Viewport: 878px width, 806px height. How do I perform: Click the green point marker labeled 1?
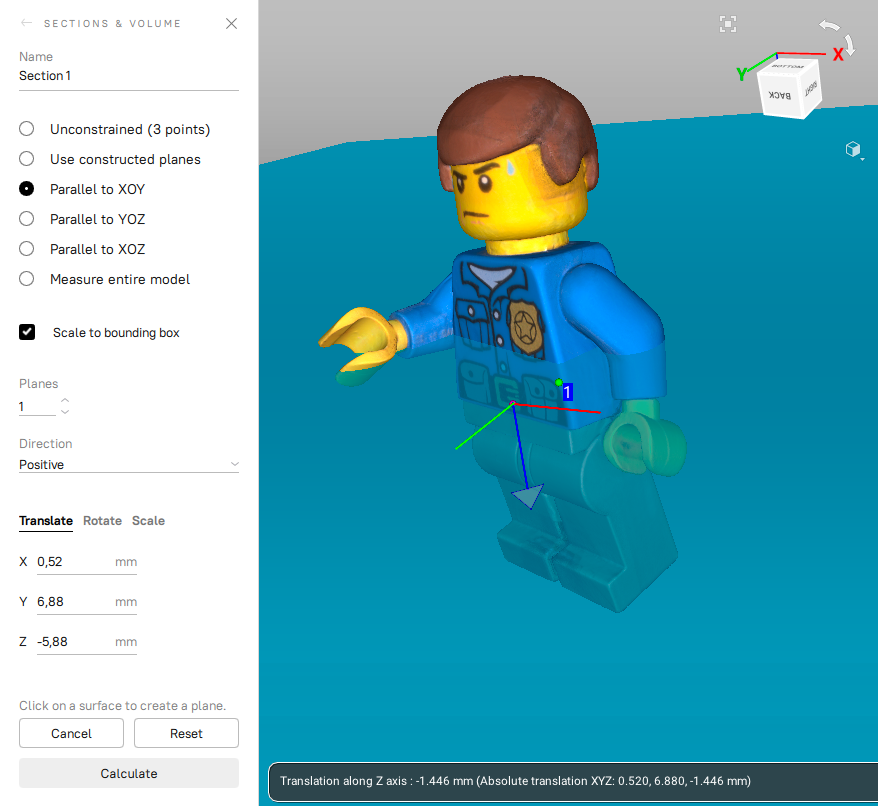coord(559,383)
